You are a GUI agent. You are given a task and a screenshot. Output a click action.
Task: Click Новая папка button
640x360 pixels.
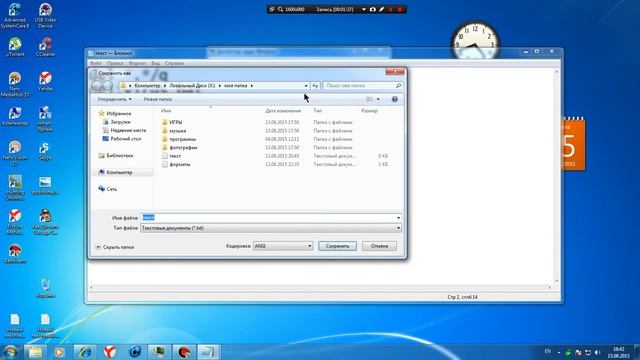158,99
